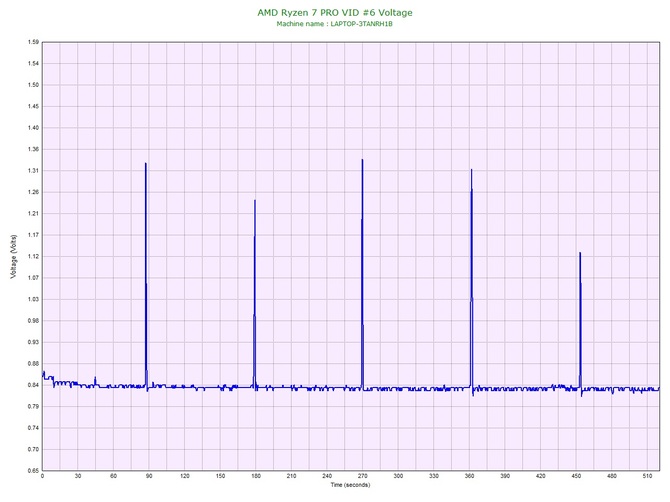
Task: Click the 1.17 y-axis value
Action: [33, 235]
